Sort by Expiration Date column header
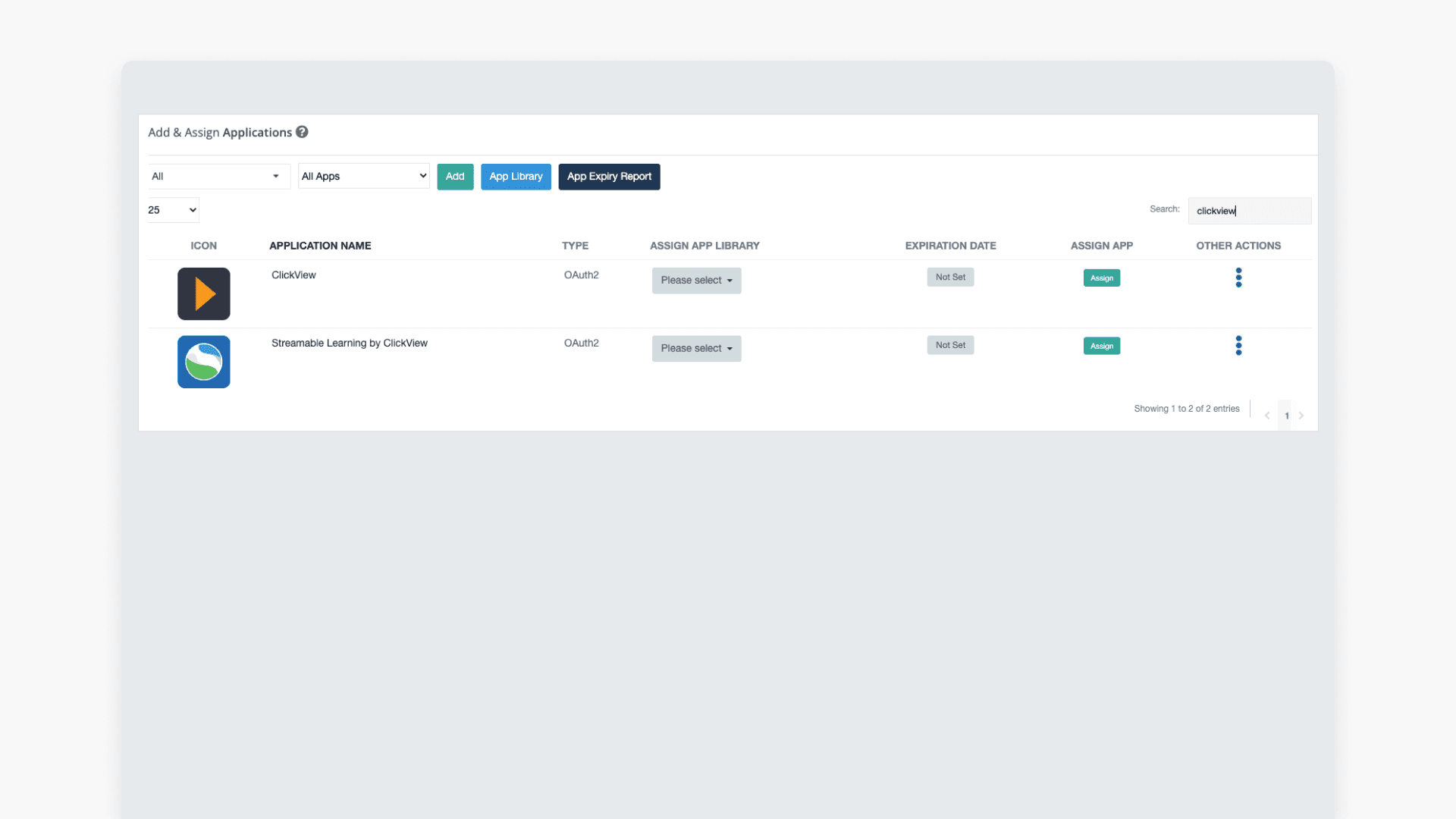 pos(950,246)
